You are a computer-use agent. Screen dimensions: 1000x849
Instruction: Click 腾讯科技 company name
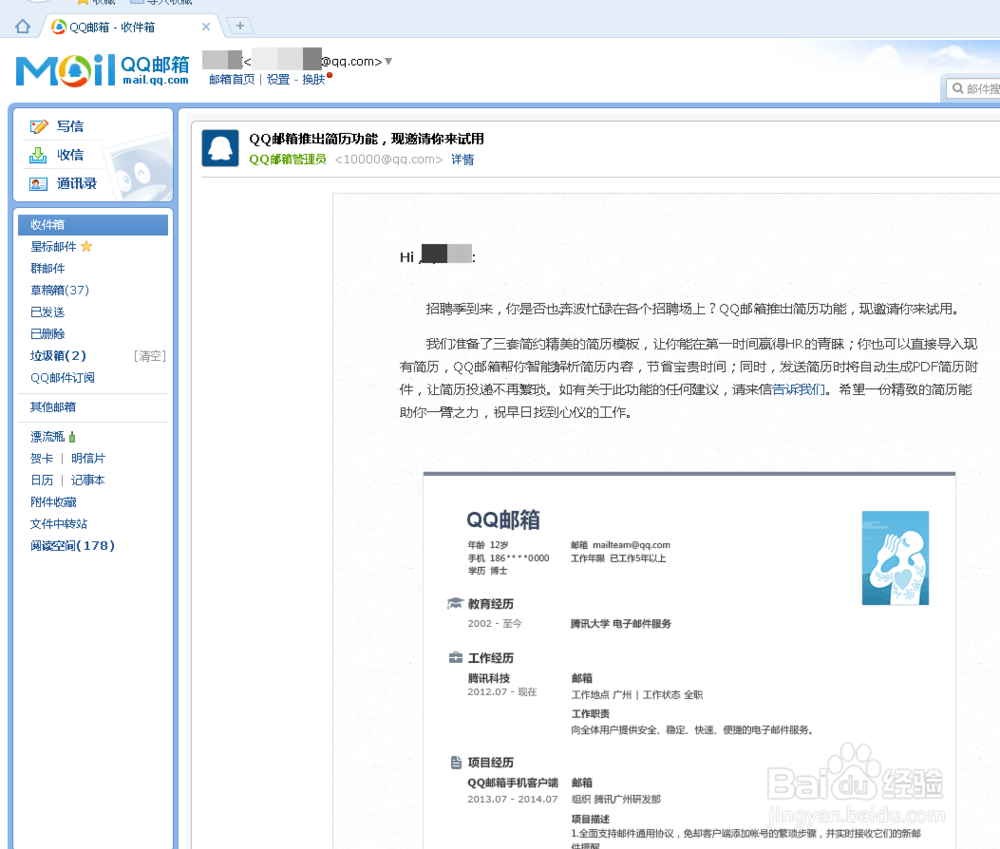489,678
